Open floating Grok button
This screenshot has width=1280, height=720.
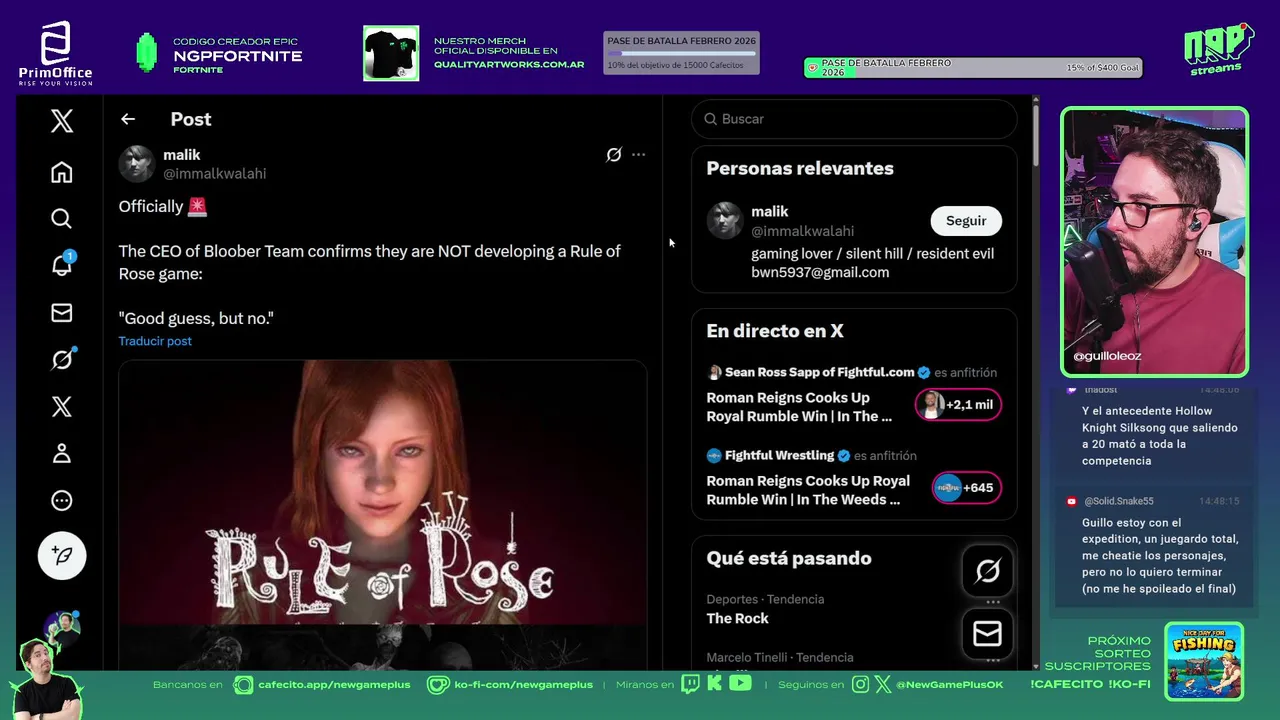[987, 571]
